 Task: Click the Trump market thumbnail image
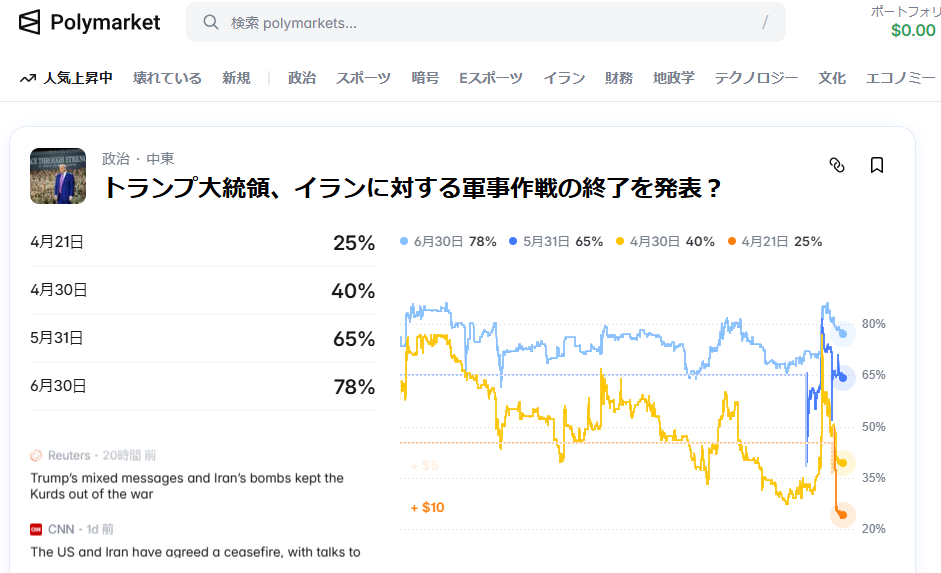coord(58,175)
